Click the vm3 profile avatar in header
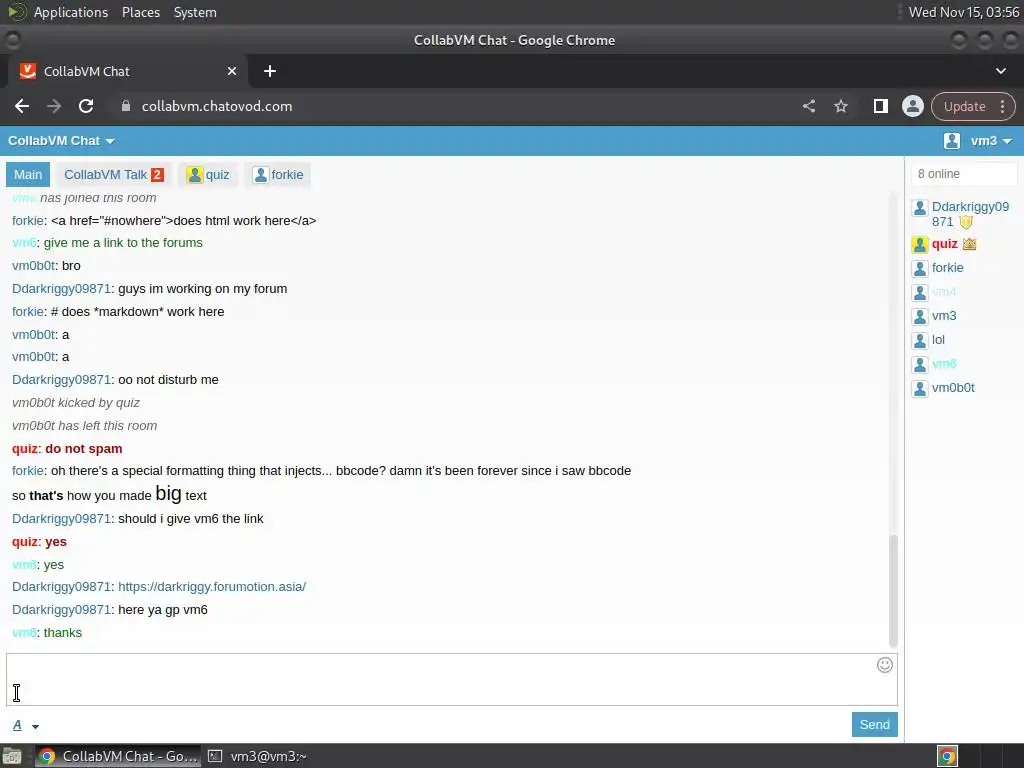This screenshot has width=1024, height=768. point(952,141)
